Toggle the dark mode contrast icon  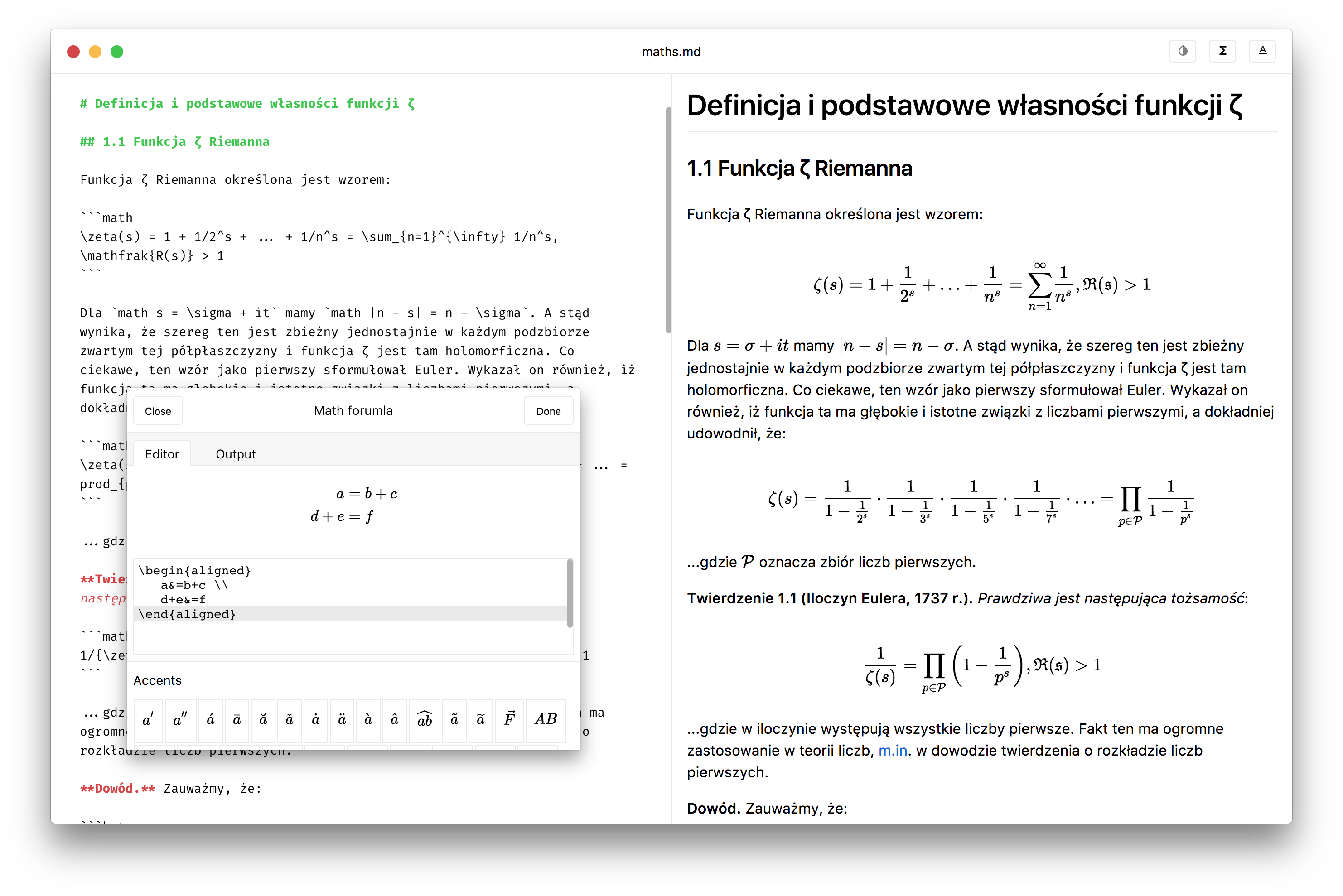(1183, 51)
